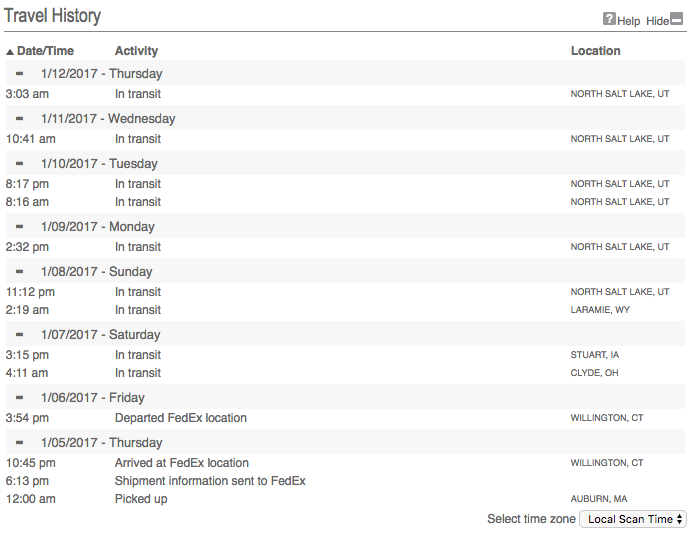The image size is (692, 542).
Task: Collapse the 1/06/2017 Friday group
Action: 20,397
